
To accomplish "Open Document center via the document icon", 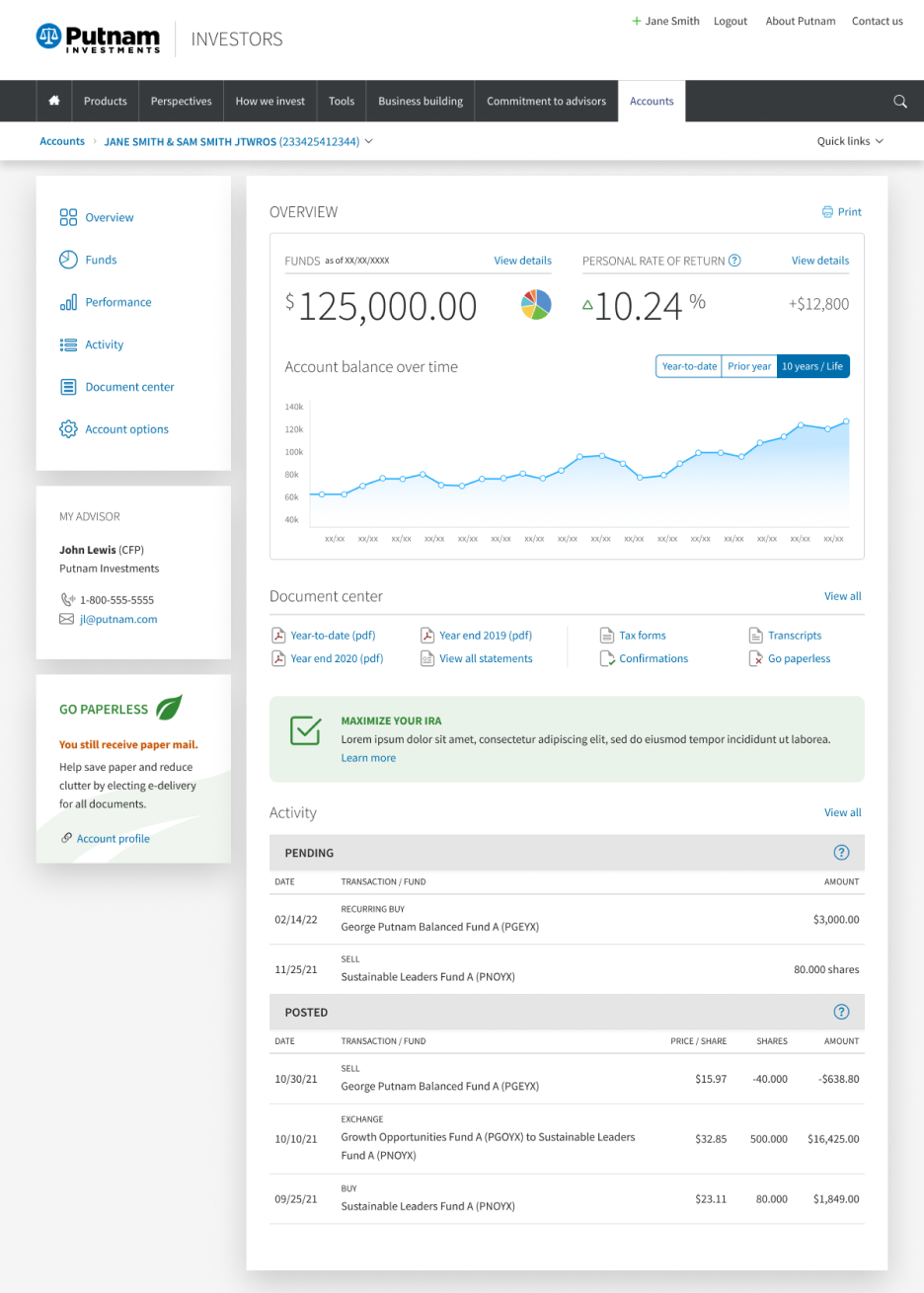I will point(68,386).
